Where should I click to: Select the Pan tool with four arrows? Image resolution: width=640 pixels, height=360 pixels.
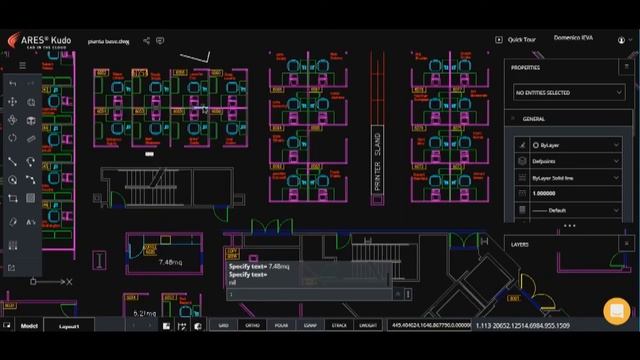pyautogui.click(x=13, y=102)
